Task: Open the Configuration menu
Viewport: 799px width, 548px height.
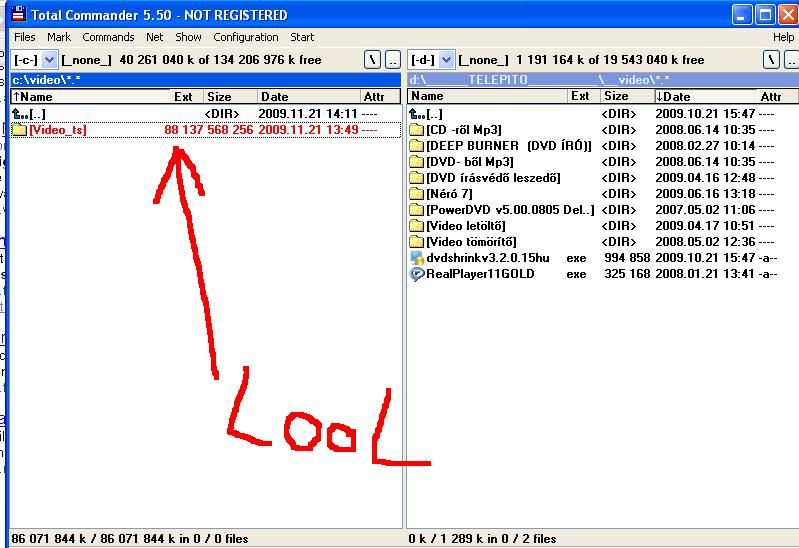Action: (x=246, y=37)
